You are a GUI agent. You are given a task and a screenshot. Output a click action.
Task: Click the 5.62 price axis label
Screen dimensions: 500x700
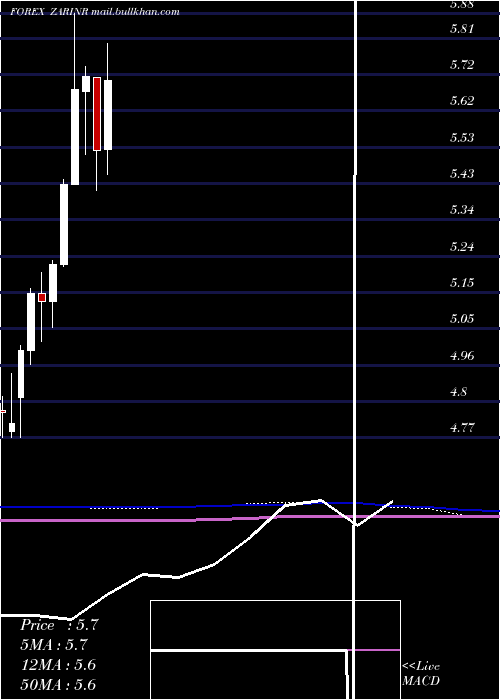click(x=461, y=101)
